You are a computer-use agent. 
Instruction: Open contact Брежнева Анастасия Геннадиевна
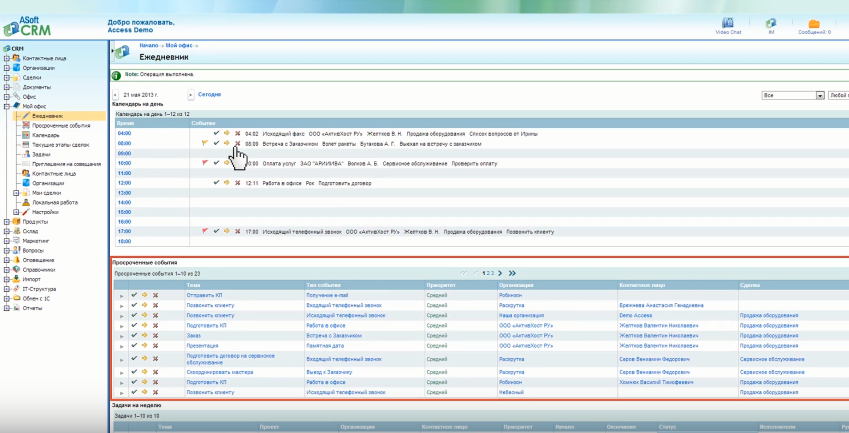tap(661, 305)
